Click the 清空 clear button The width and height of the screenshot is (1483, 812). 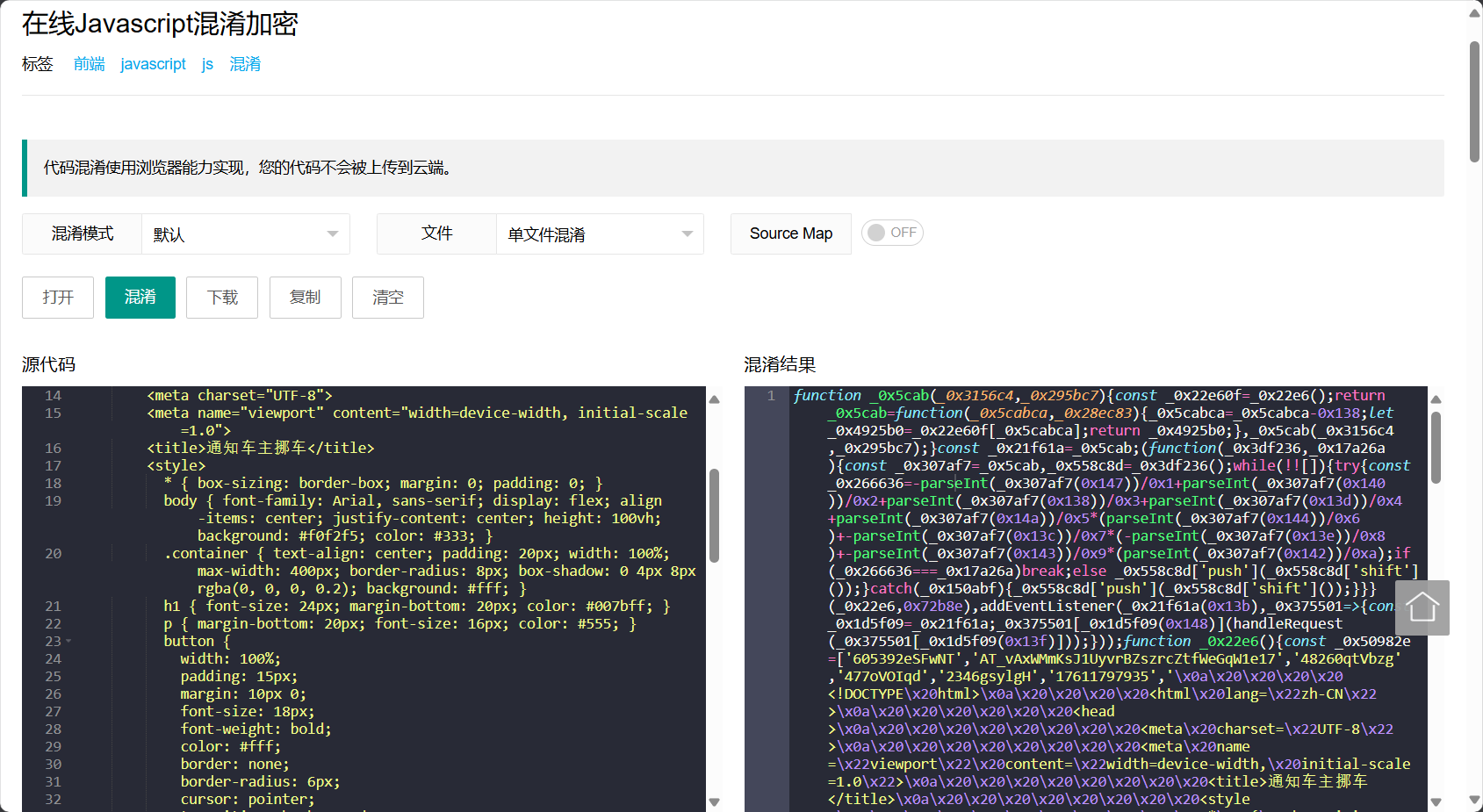click(x=388, y=298)
